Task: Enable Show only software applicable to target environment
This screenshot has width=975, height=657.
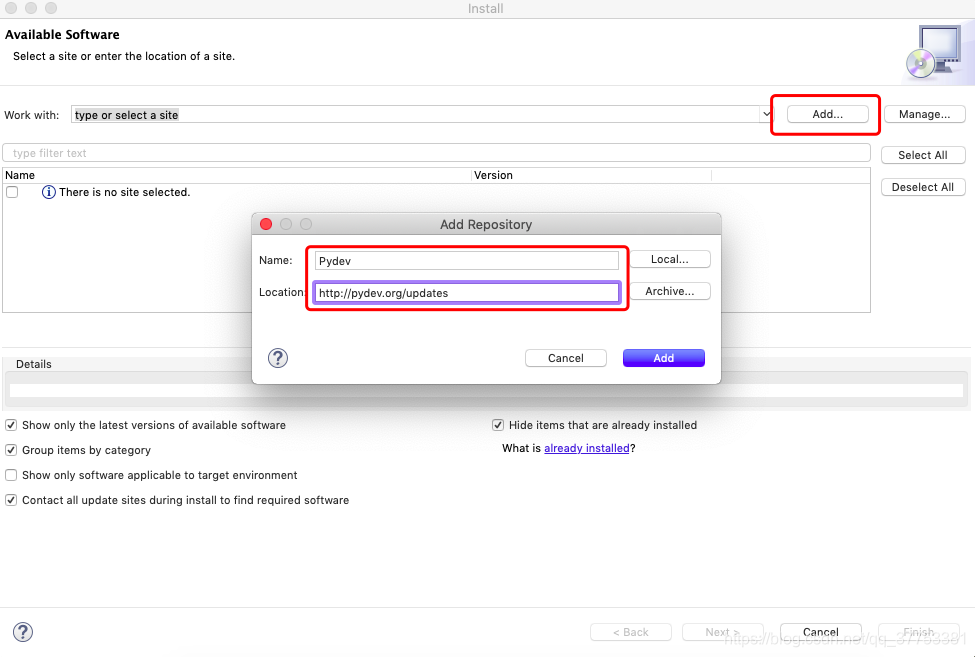Action: (x=11, y=475)
